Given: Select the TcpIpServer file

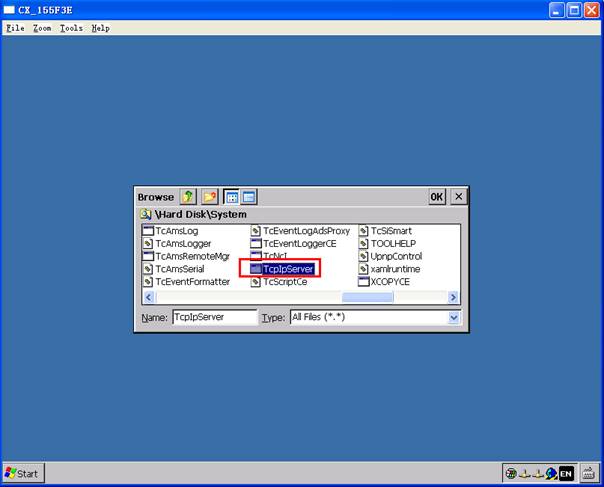Looking at the screenshot, I should point(288,269).
